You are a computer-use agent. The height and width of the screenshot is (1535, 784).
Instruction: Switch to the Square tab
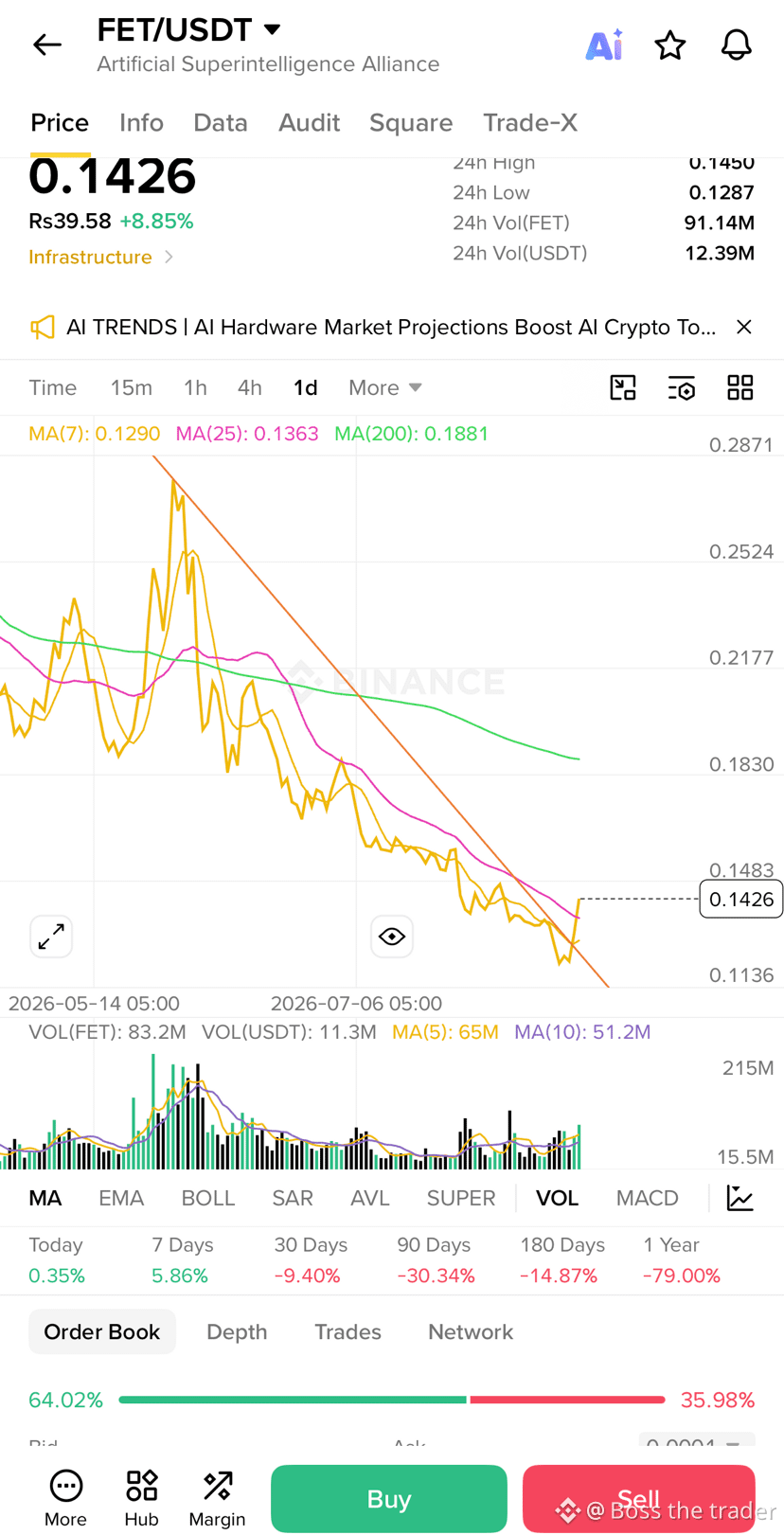[411, 123]
